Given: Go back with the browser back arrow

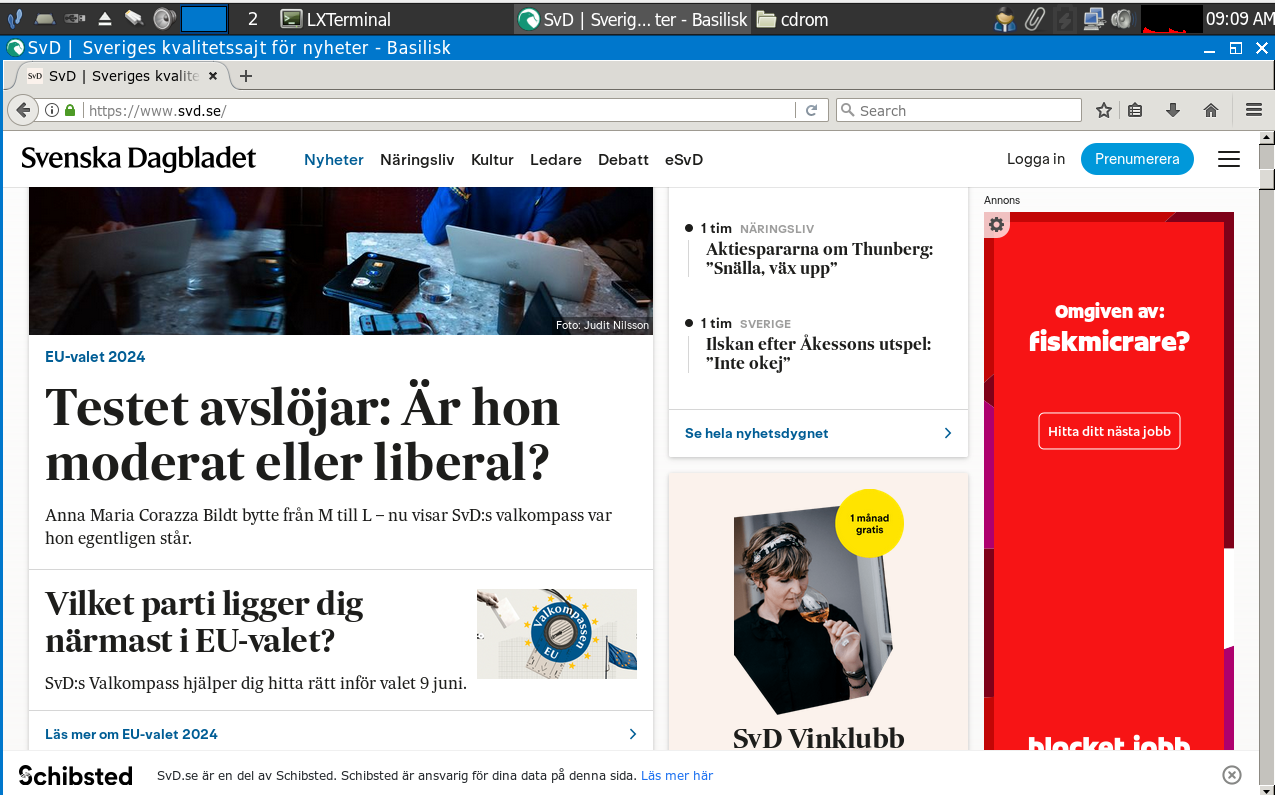Looking at the screenshot, I should pos(22,110).
